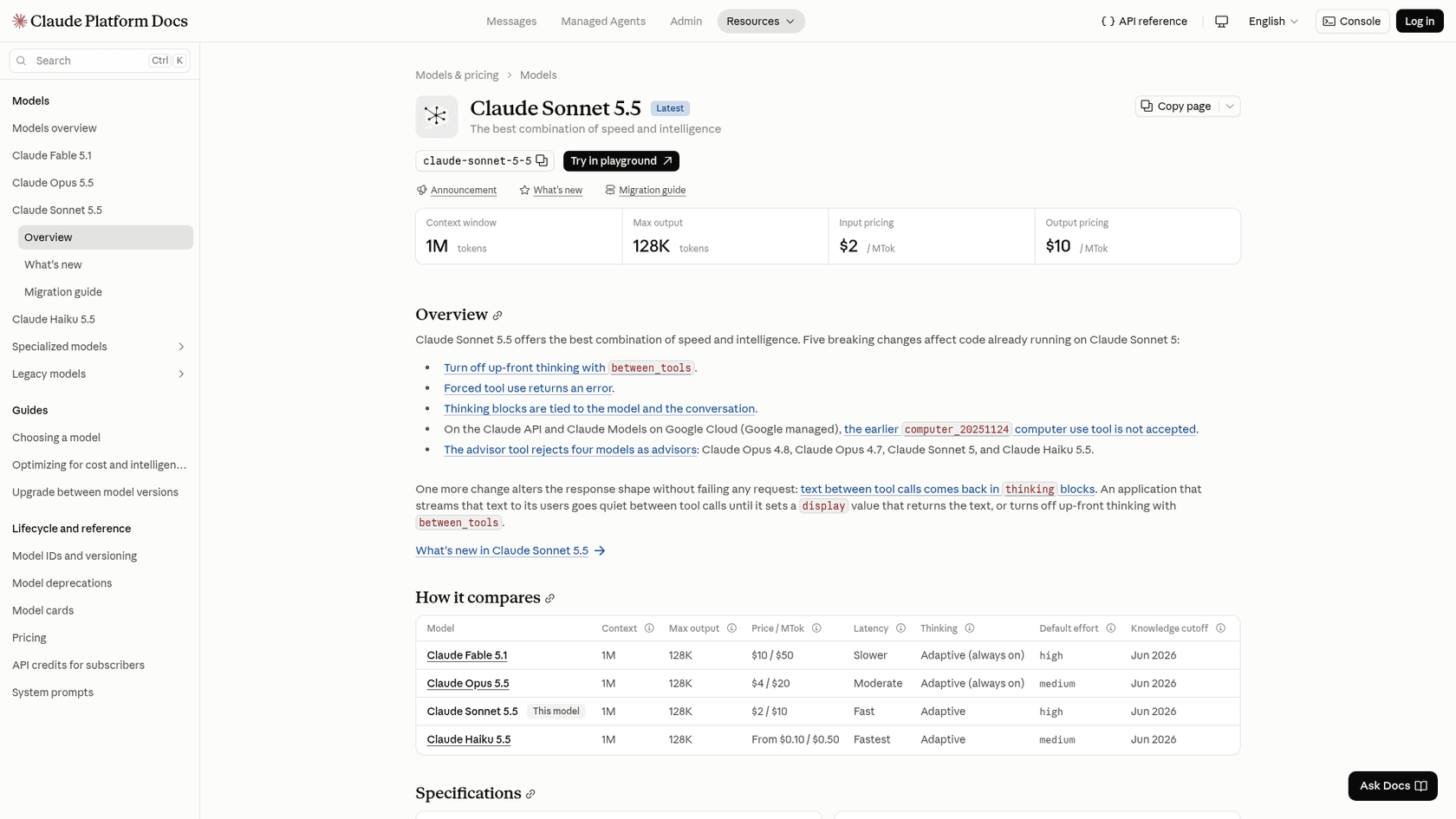Screen dimensions: 1456x819
Task: Open Claude Haiku 5.5 in comparison table
Action: pos(469,740)
